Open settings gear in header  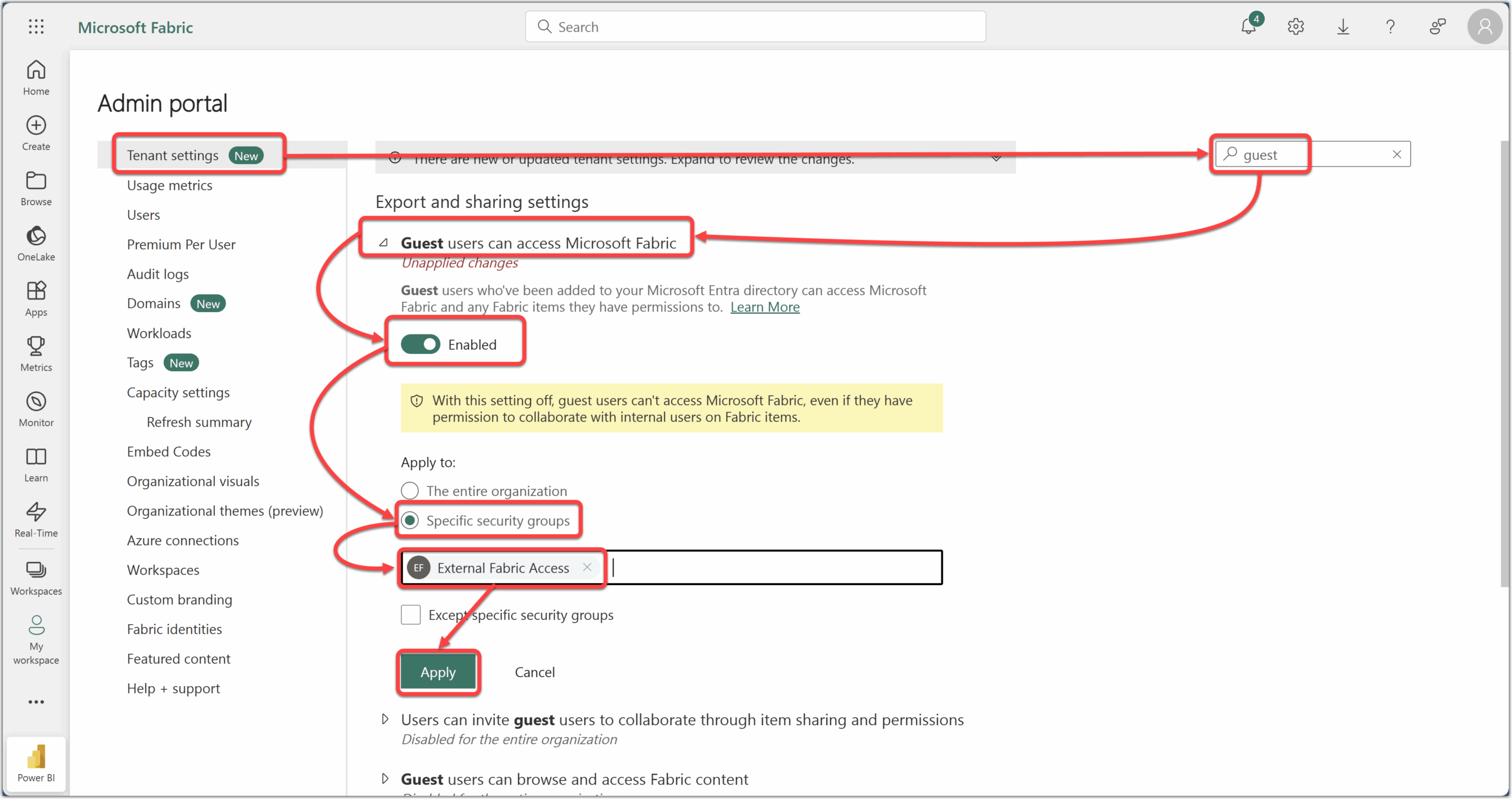[x=1296, y=27]
